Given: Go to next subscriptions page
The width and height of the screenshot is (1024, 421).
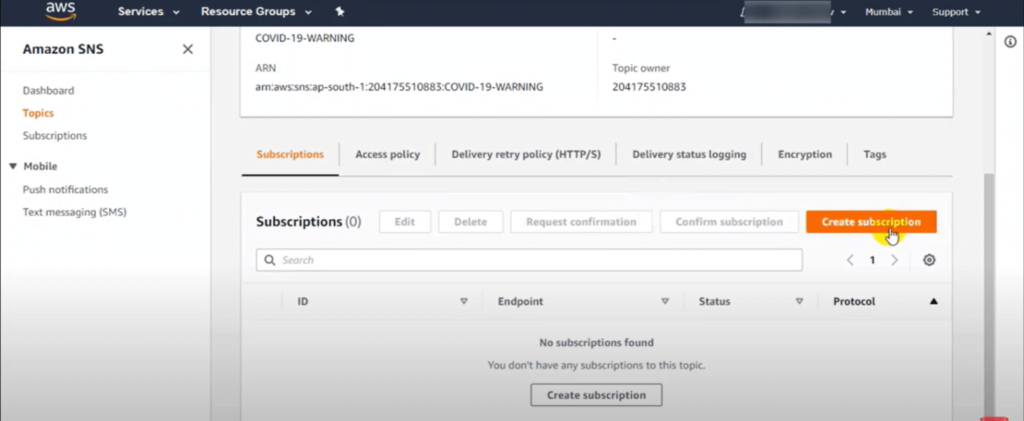Looking at the screenshot, I should (x=895, y=260).
